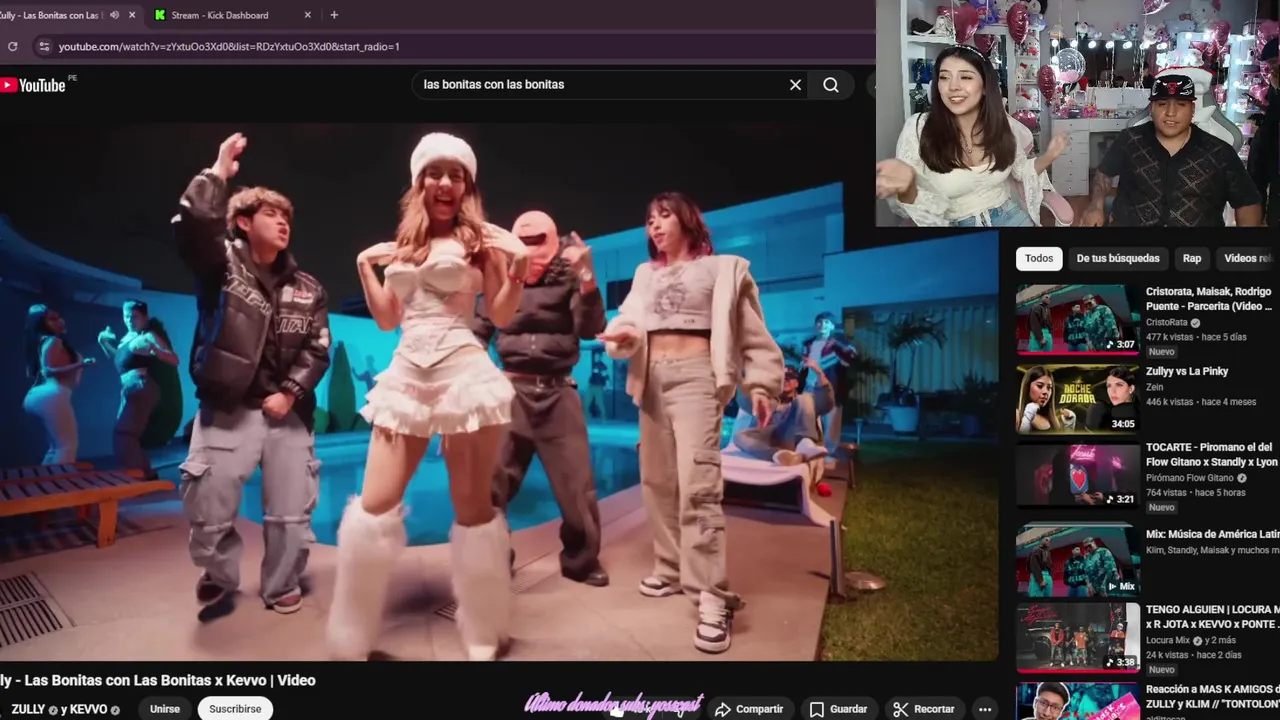
Task: Open the Mix: Música de América Latina thumbnail
Action: (x=1078, y=562)
